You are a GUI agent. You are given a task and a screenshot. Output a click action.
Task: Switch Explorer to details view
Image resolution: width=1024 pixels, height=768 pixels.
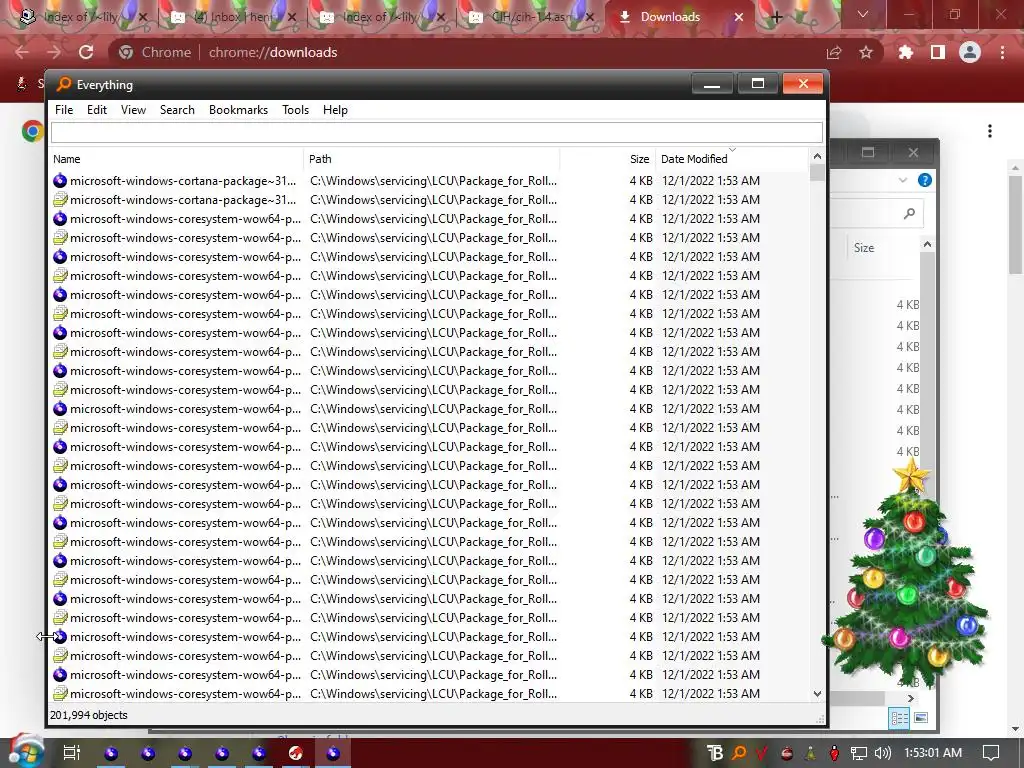(899, 718)
